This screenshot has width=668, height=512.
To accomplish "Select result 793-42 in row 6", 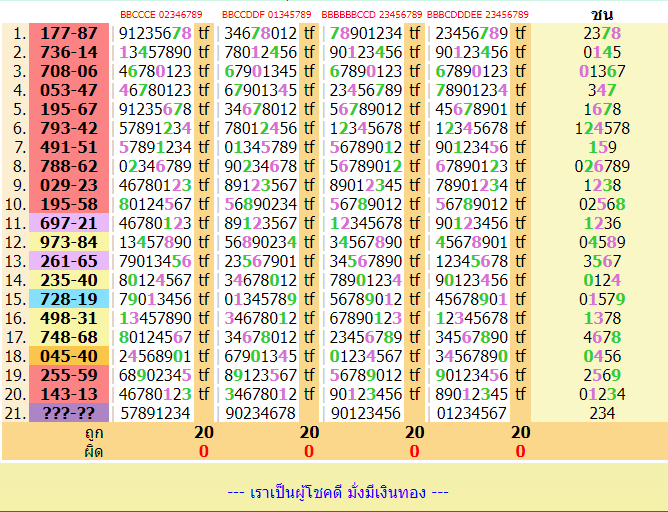I will [69, 128].
